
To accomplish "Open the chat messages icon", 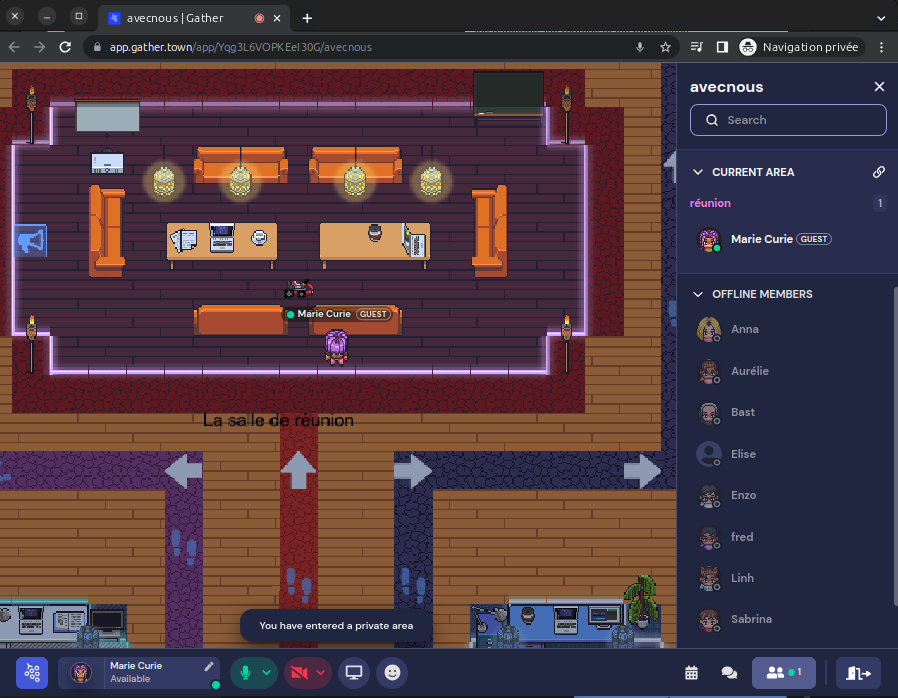I will coord(729,673).
